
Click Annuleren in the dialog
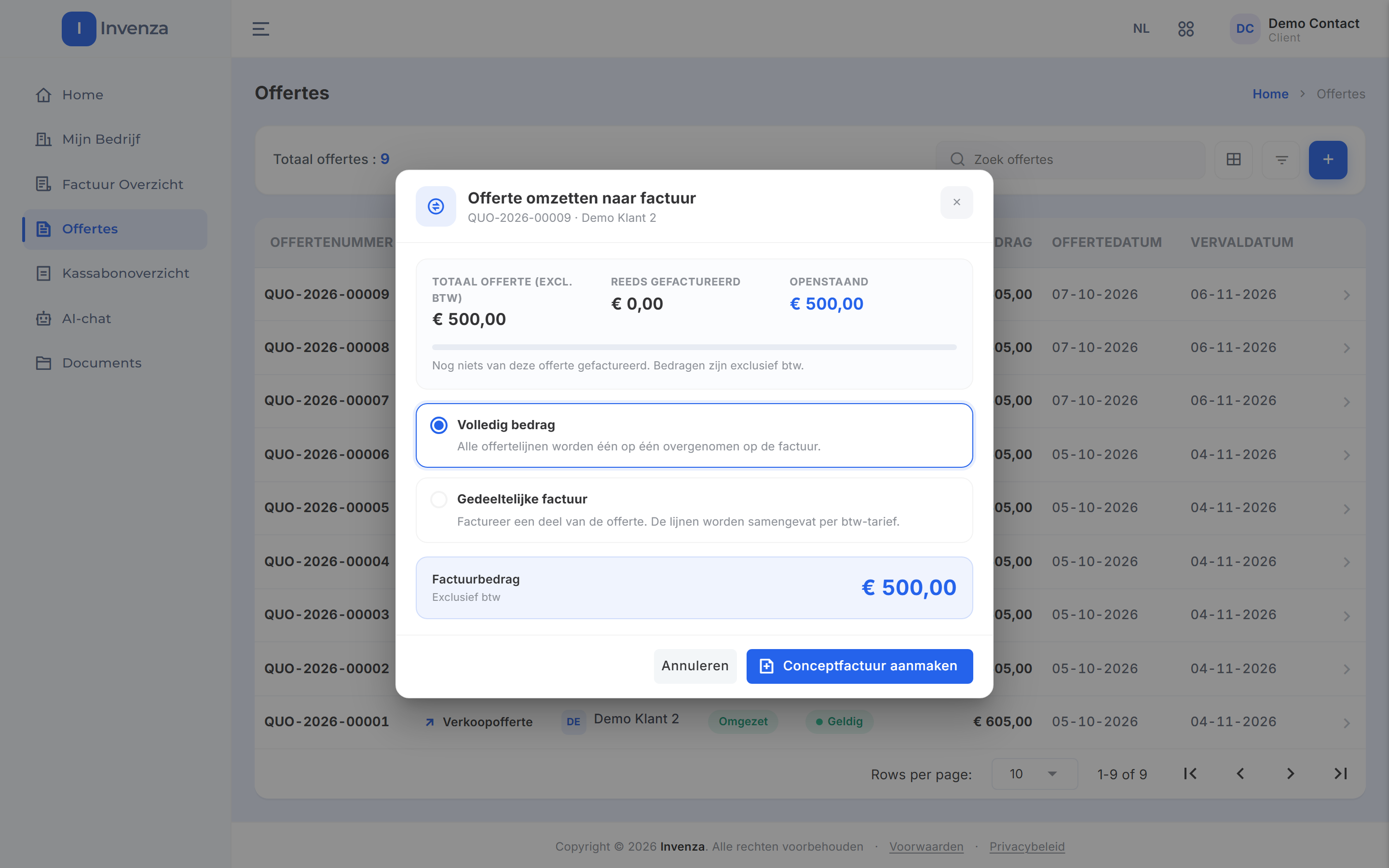point(694,666)
